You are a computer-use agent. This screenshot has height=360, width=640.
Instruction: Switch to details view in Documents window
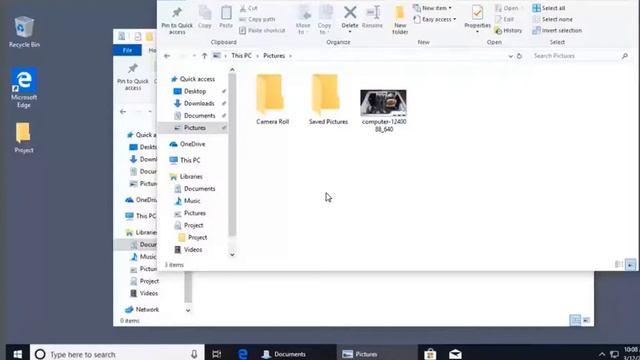point(575,320)
